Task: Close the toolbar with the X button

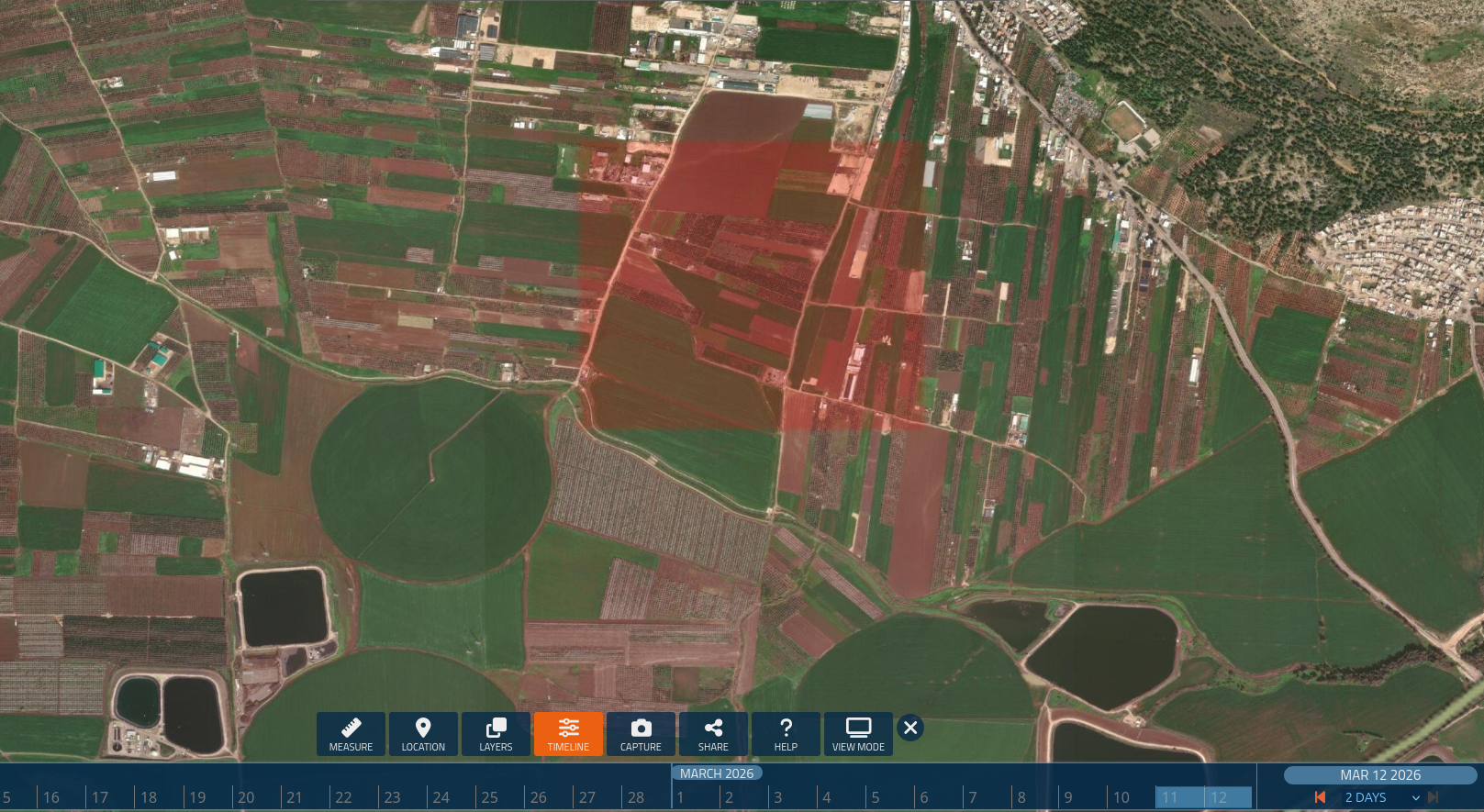Action: click(x=910, y=728)
